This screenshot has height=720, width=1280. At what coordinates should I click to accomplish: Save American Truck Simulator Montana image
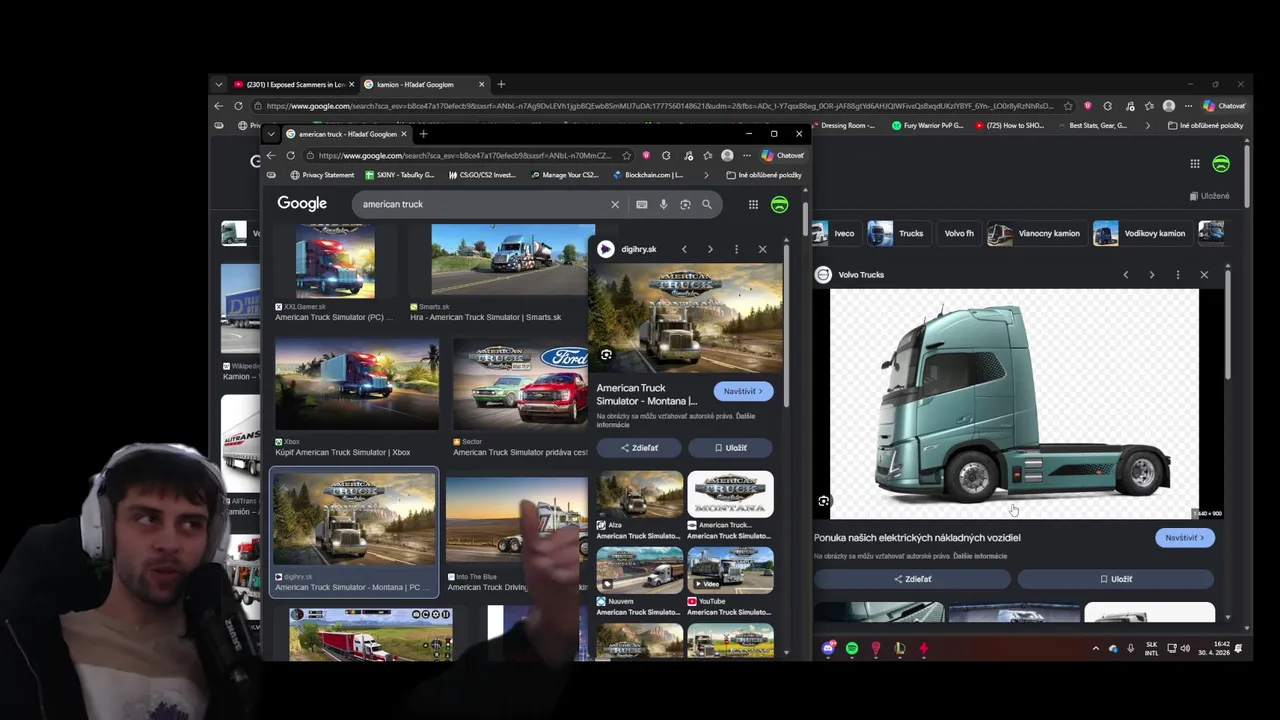731,448
